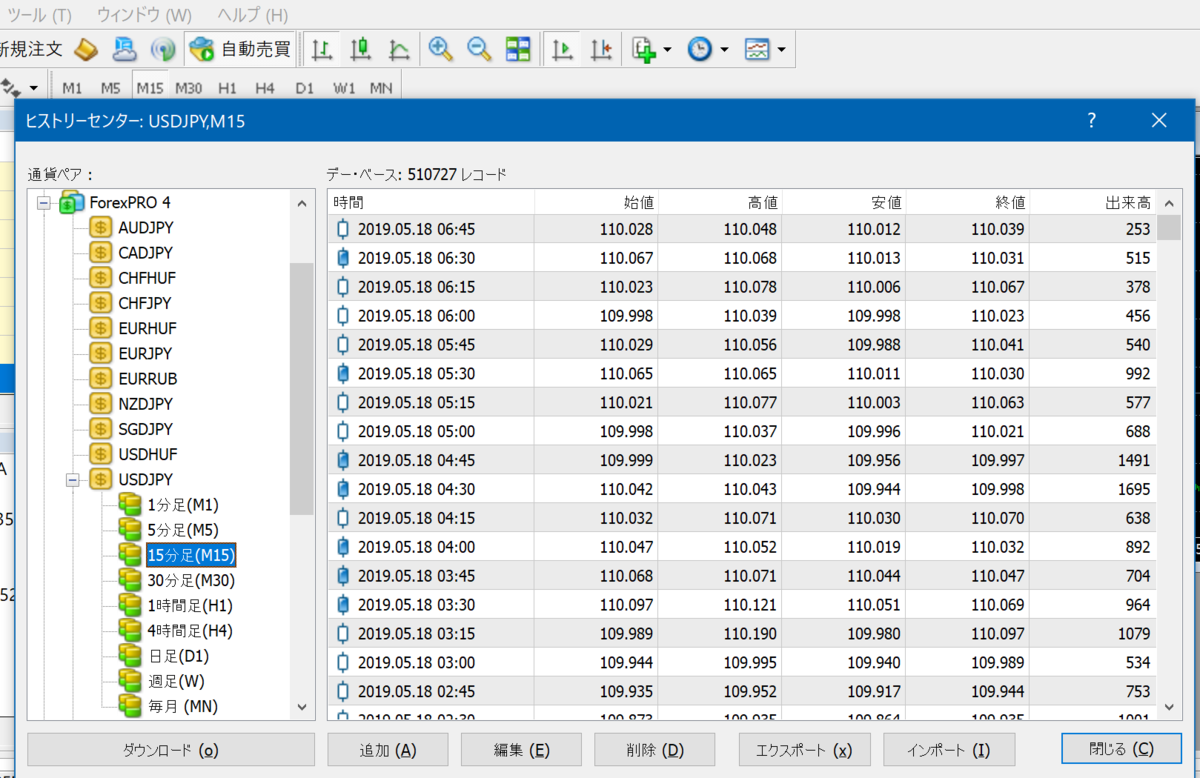Open the indicators list icon with green plus

tap(644, 49)
